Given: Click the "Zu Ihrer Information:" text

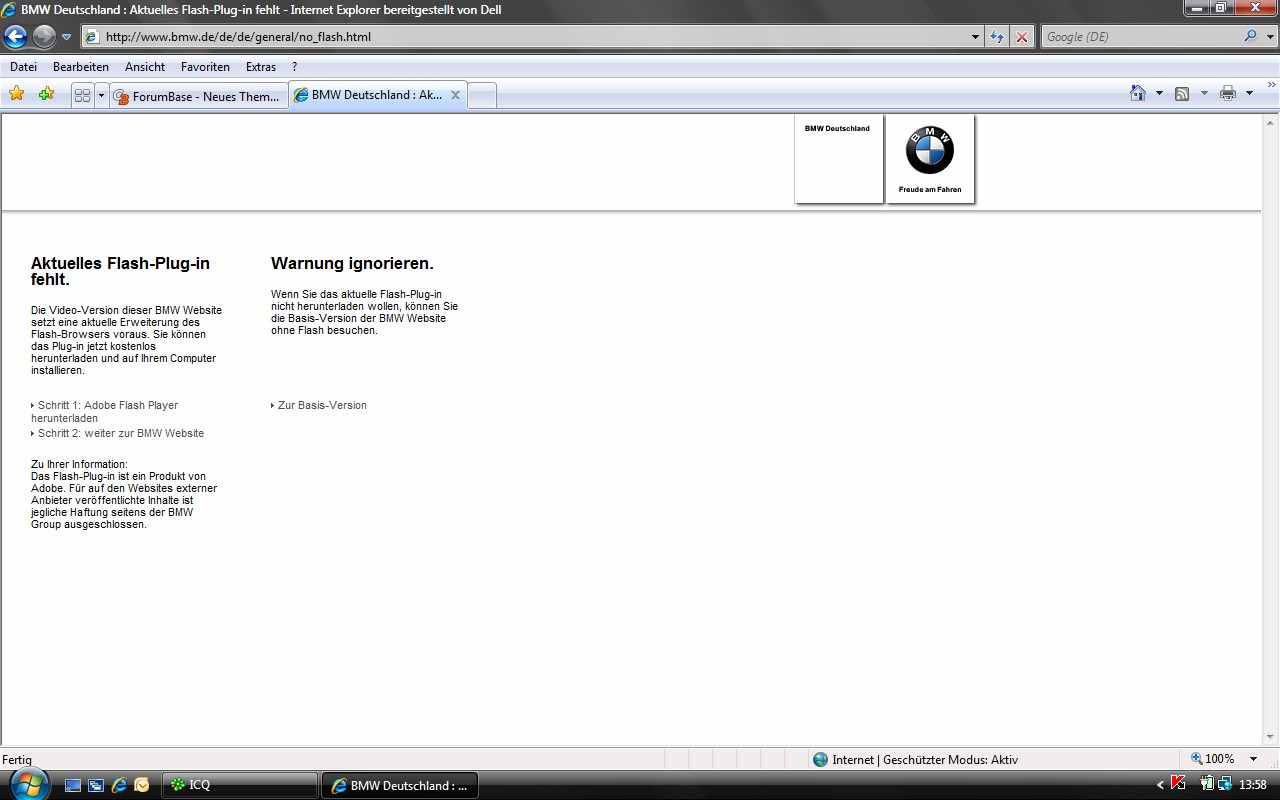Looking at the screenshot, I should 79,464.
